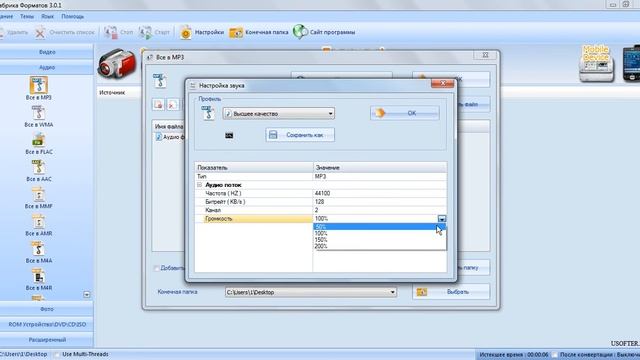Select the 'Все в MMF' converter icon
The width and height of the screenshot is (640, 360).
coord(38,194)
